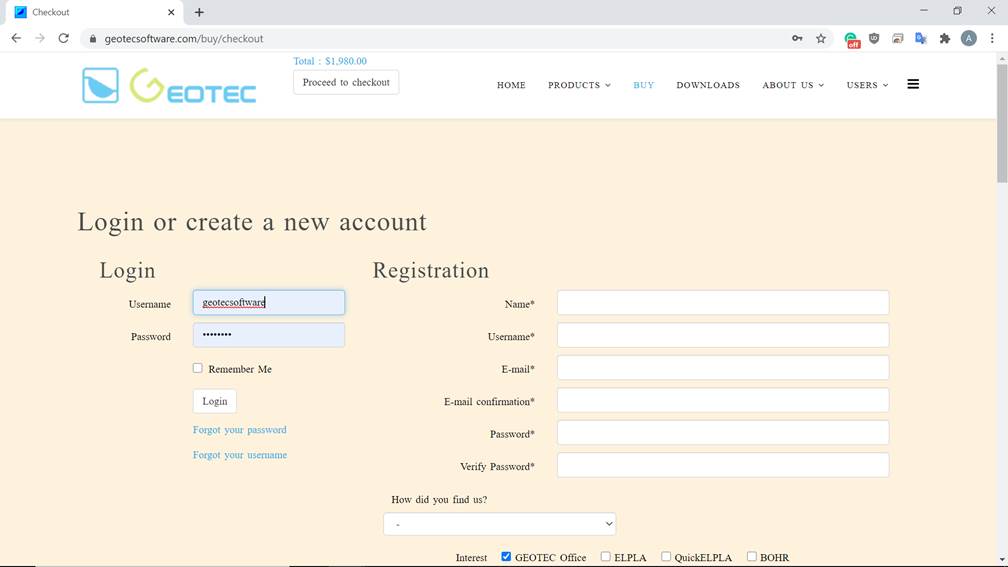Click the Login or create a new account heading

pyautogui.click(x=252, y=222)
